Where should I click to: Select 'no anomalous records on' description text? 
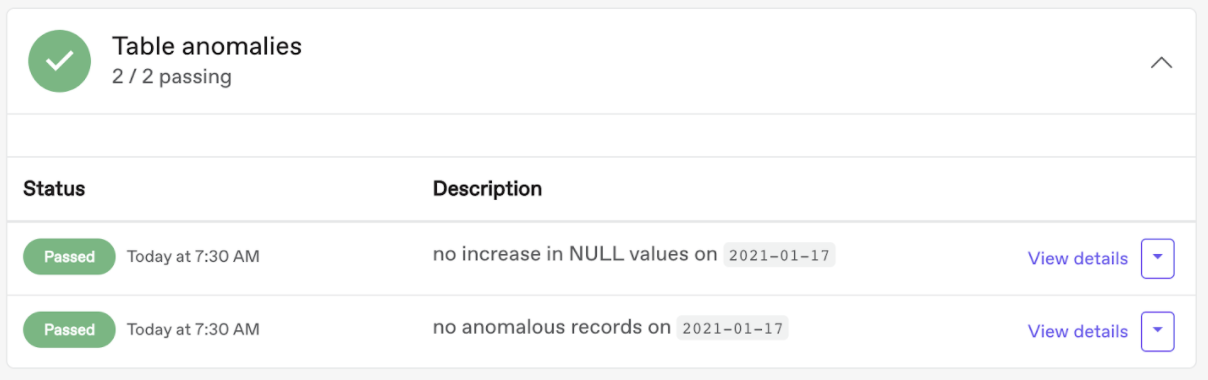[x=551, y=327]
